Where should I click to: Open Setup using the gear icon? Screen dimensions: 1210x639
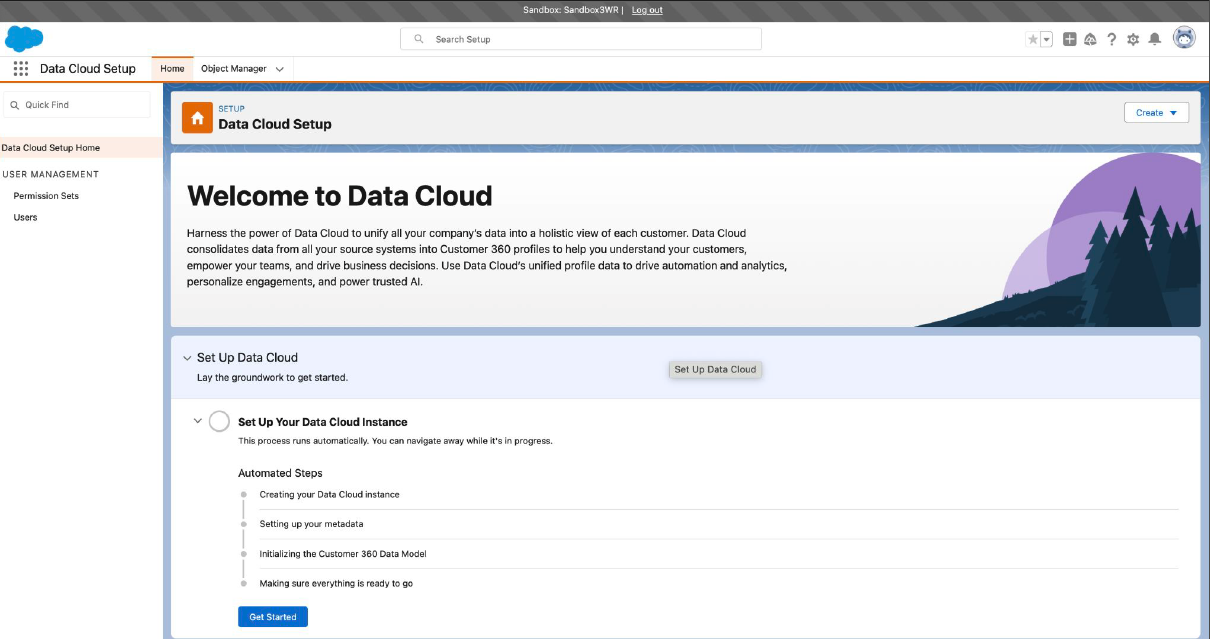coord(1132,39)
